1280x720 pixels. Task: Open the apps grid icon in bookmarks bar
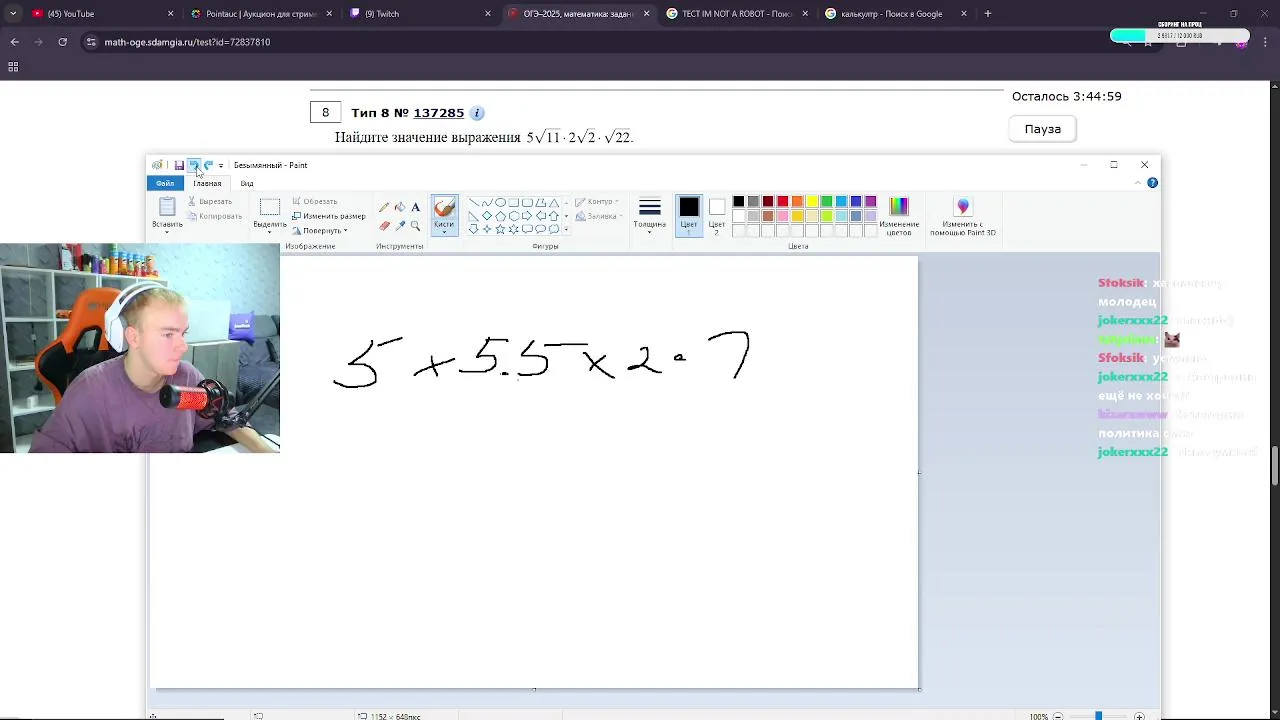point(13,67)
